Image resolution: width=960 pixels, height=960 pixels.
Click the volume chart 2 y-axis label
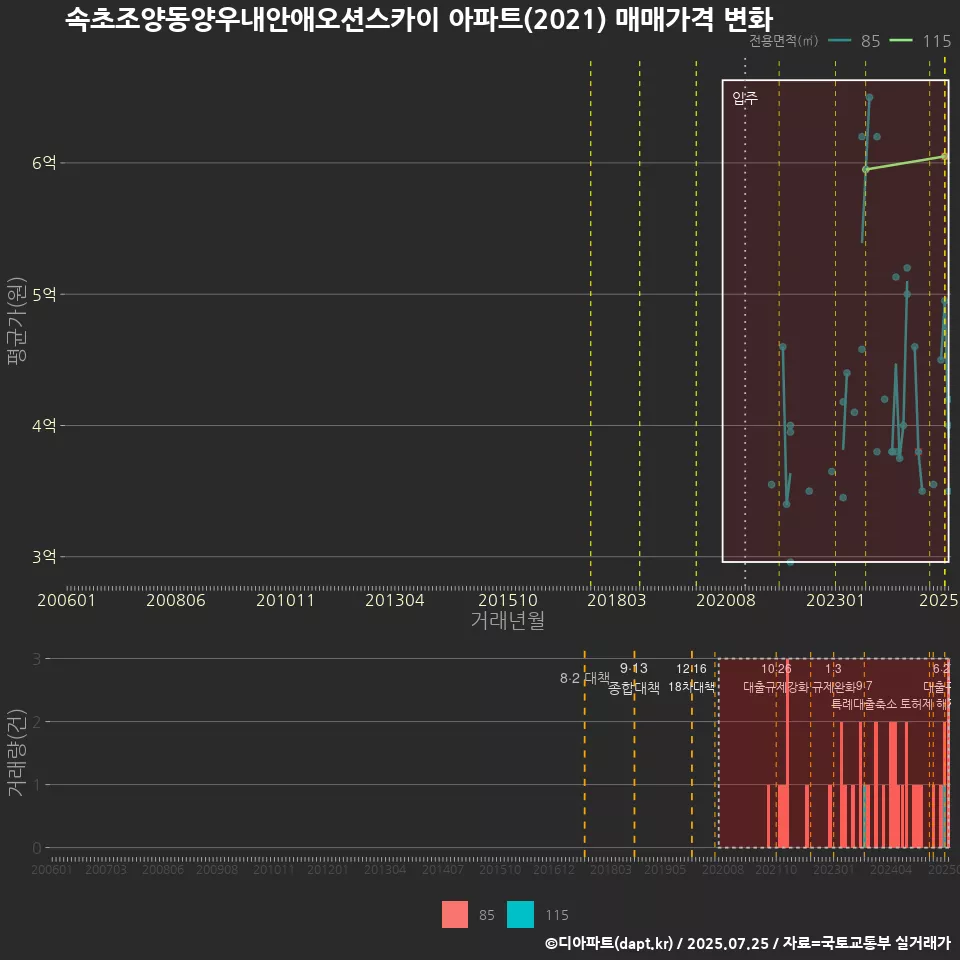37,722
